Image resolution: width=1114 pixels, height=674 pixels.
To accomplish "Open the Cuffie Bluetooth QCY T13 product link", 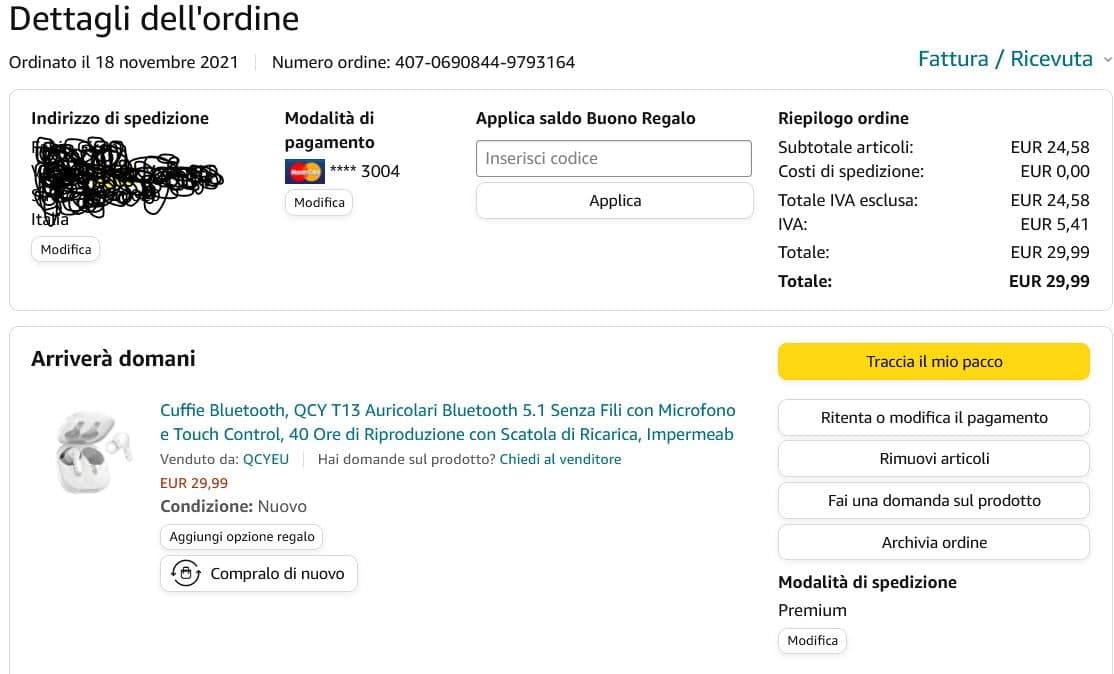I will click(x=447, y=422).
